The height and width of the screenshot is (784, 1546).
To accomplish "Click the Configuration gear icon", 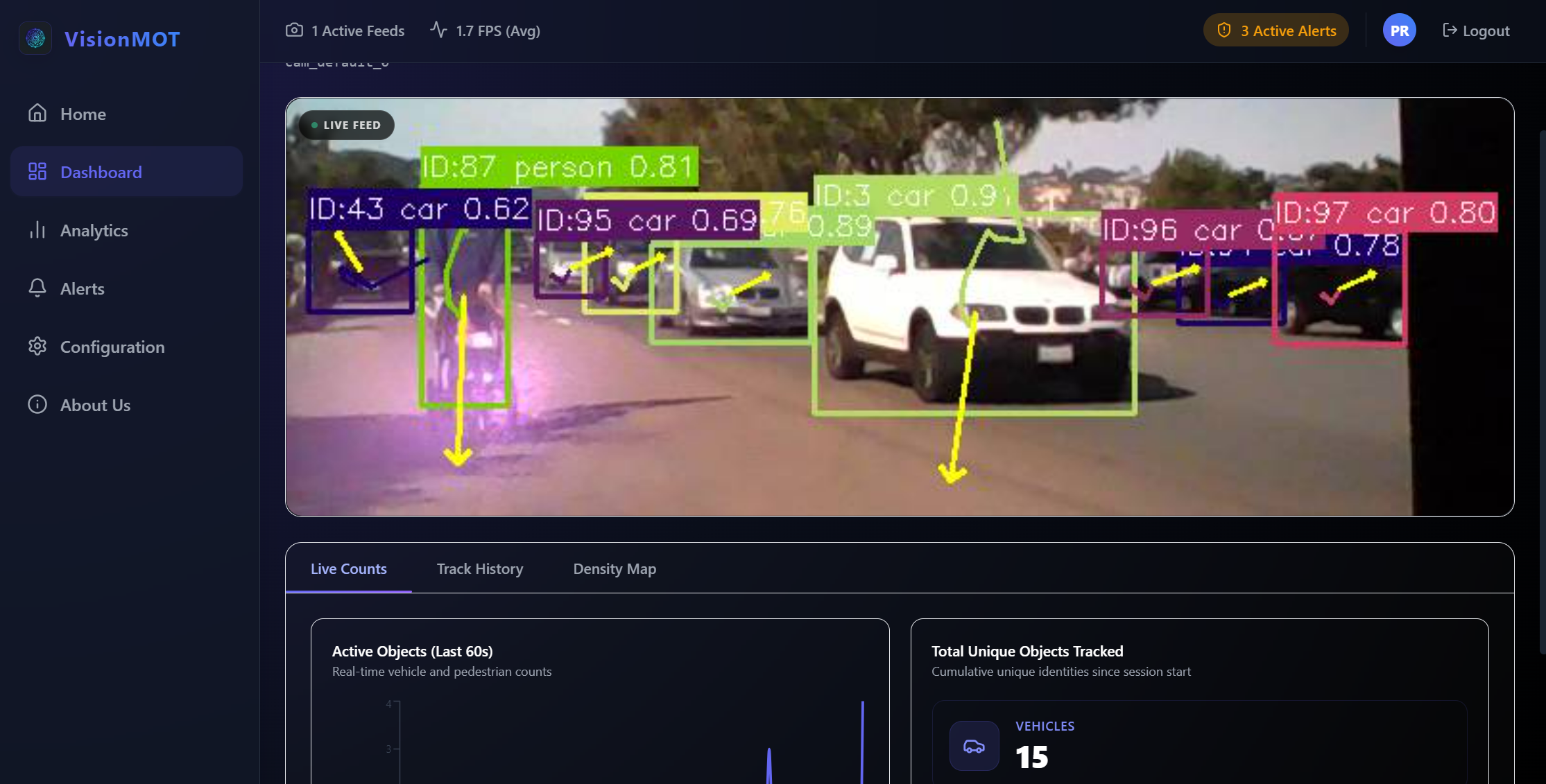I will point(37,346).
